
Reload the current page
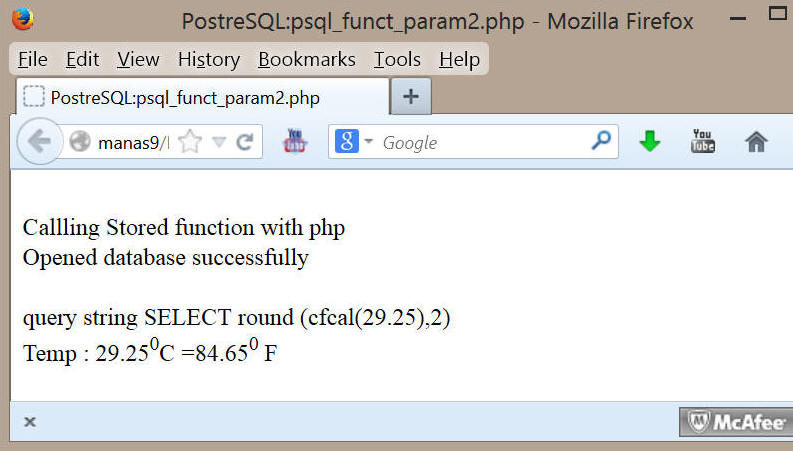pyautogui.click(x=245, y=142)
